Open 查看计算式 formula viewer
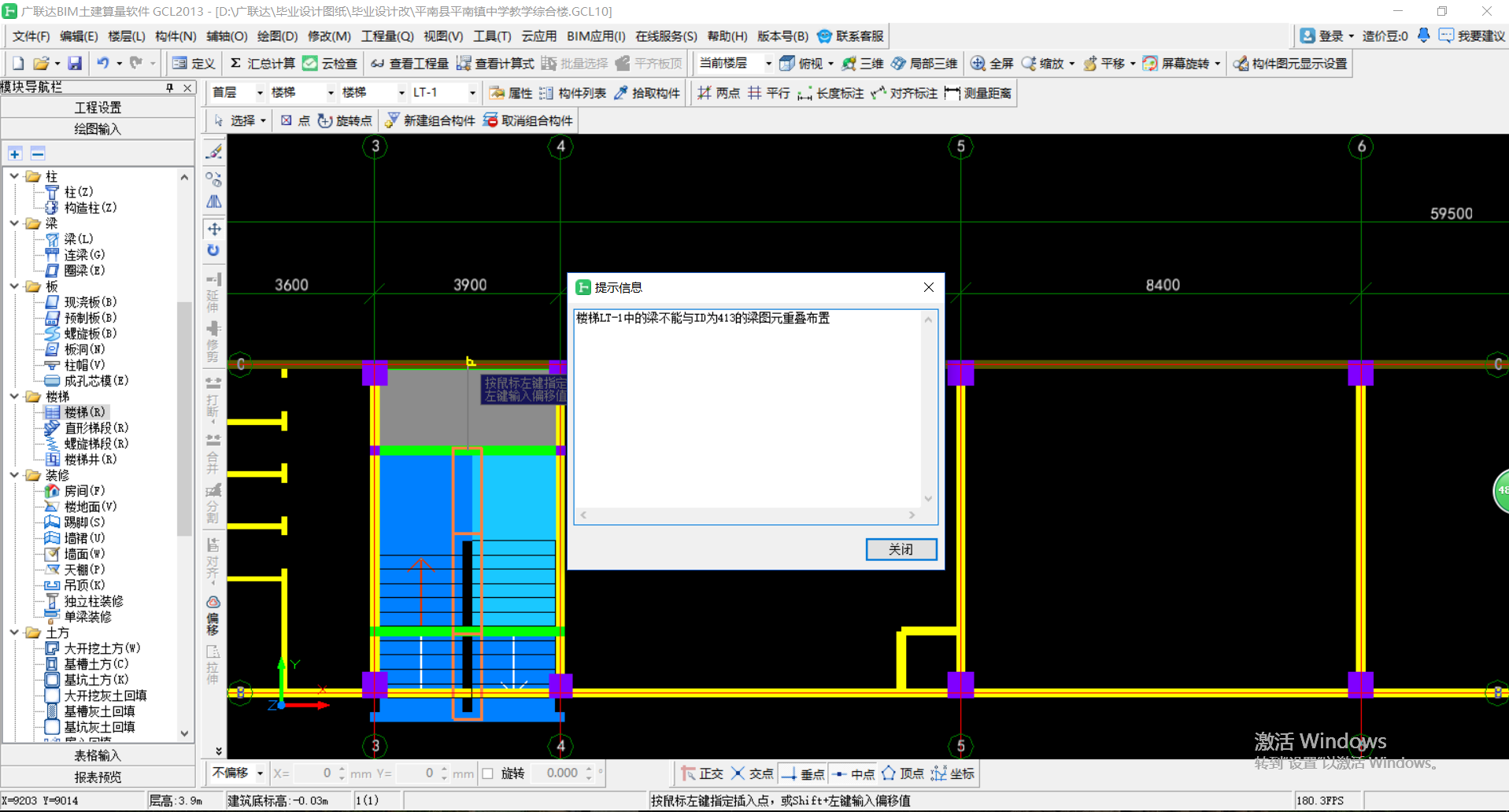 [x=495, y=64]
